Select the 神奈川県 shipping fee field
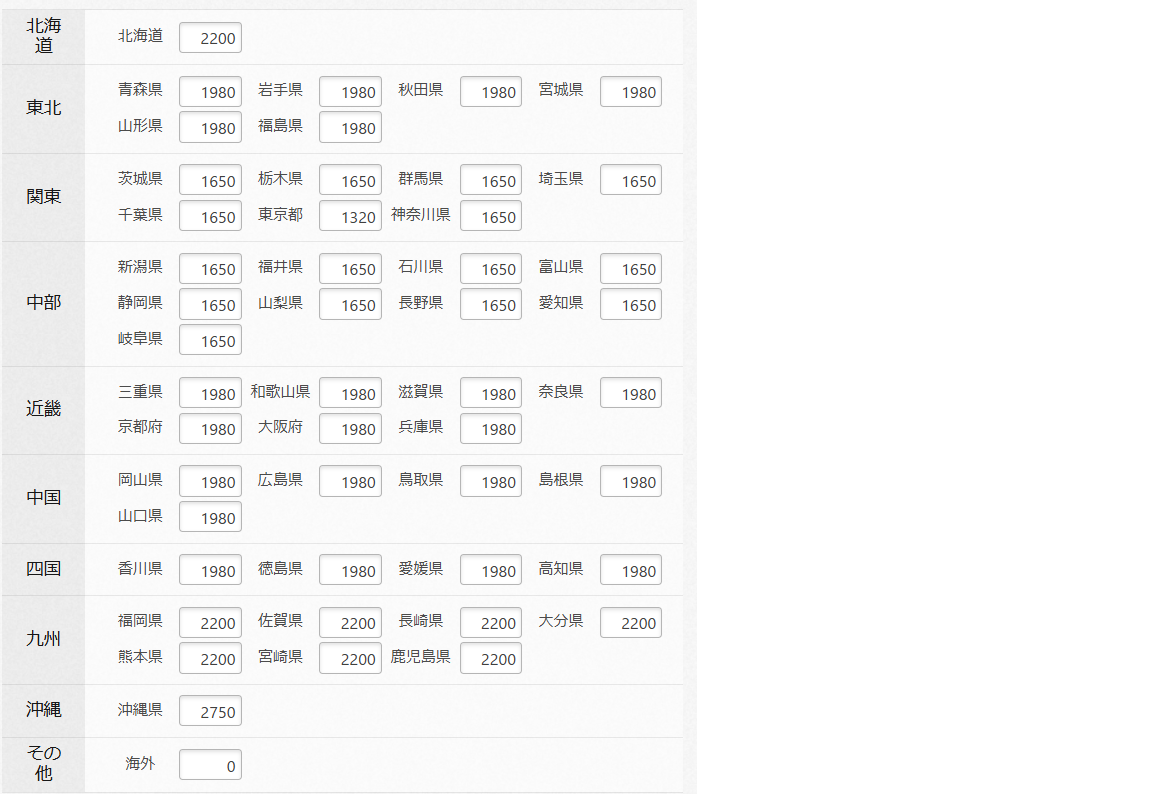The image size is (1152, 794). pos(490,217)
